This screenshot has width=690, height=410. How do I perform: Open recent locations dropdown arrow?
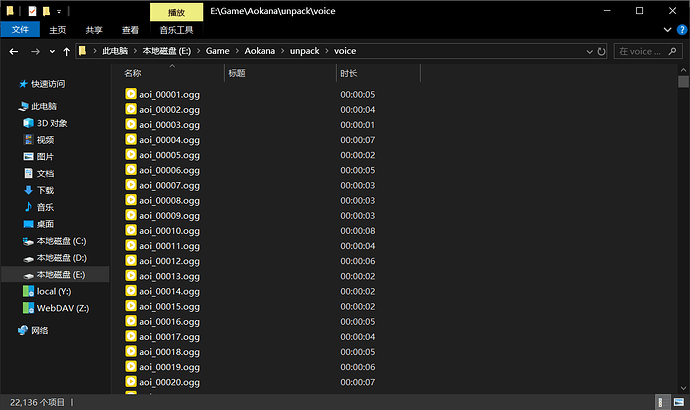click(x=51, y=51)
